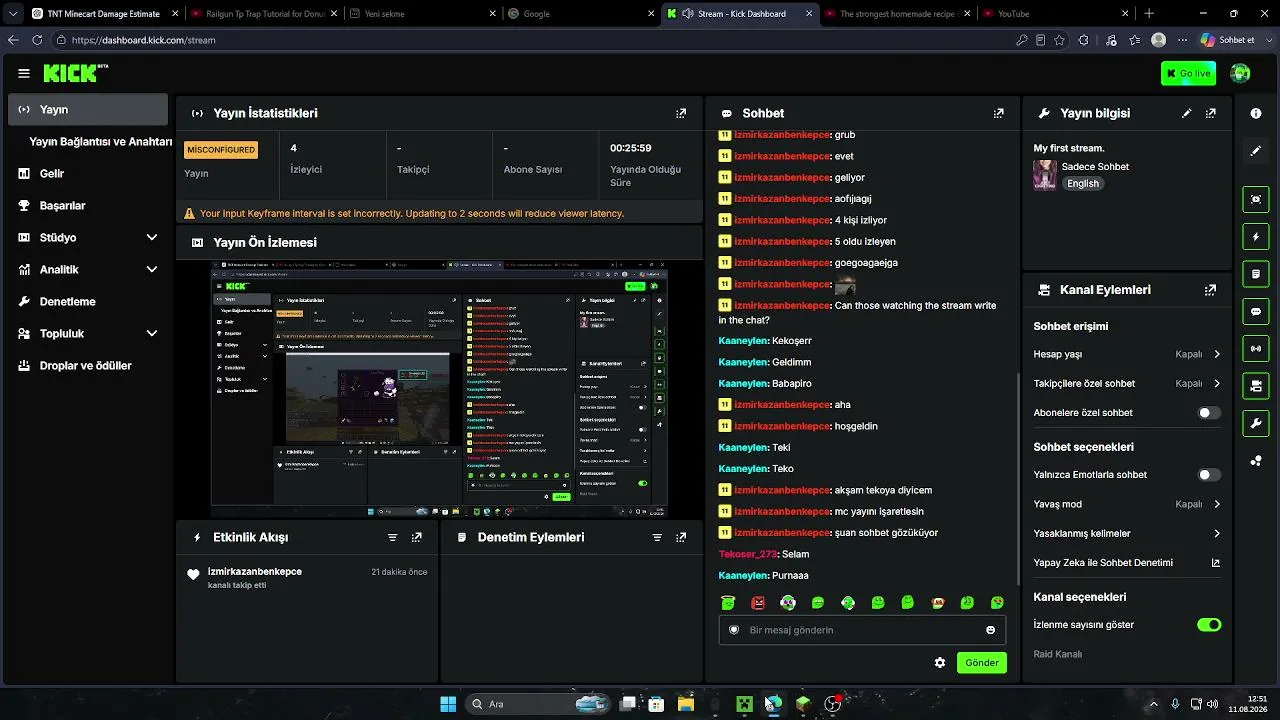Click the MISCONFIGURED status badge
Viewport: 1280px width, 720px height.
coord(221,150)
